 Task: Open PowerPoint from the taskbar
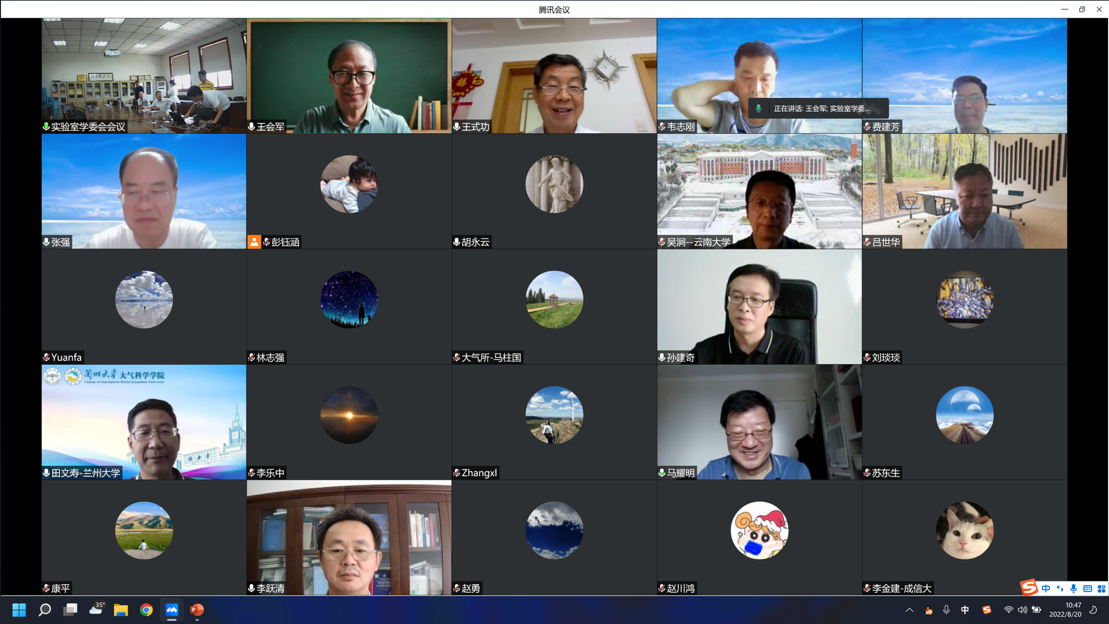click(x=197, y=610)
